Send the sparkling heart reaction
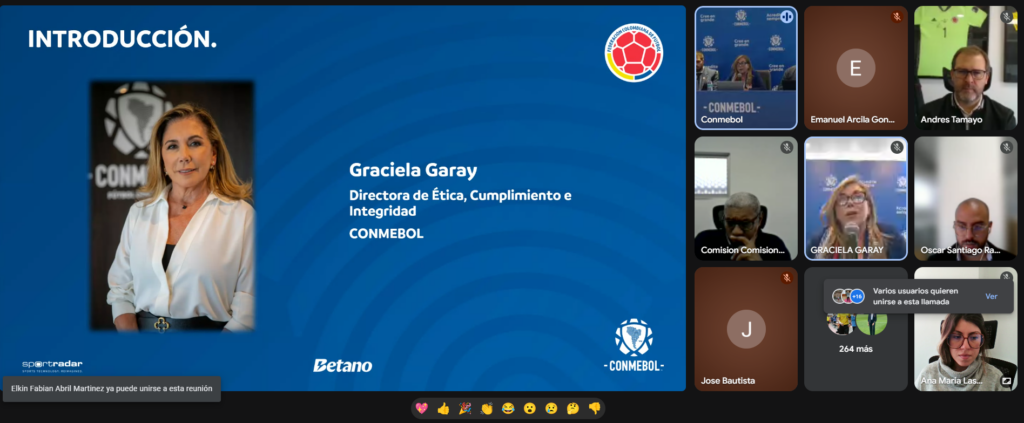This screenshot has height=423, width=1024. coord(422,409)
